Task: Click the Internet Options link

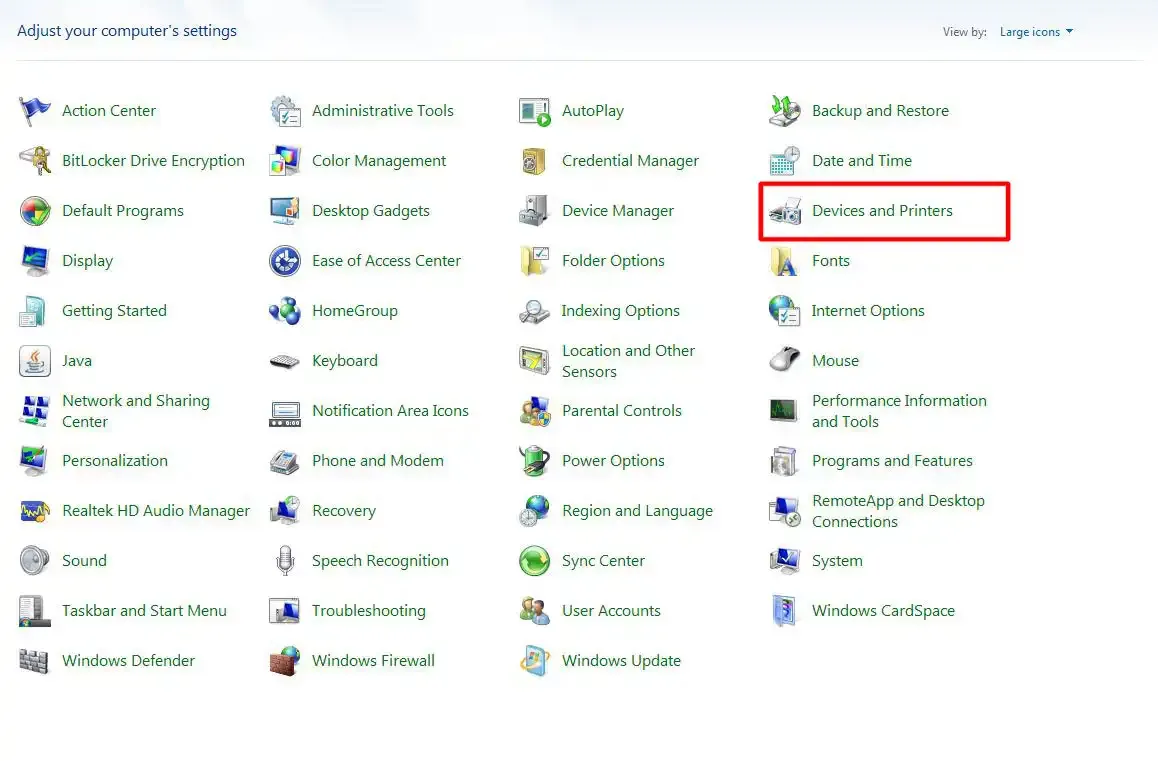Action: pyautogui.click(x=867, y=311)
